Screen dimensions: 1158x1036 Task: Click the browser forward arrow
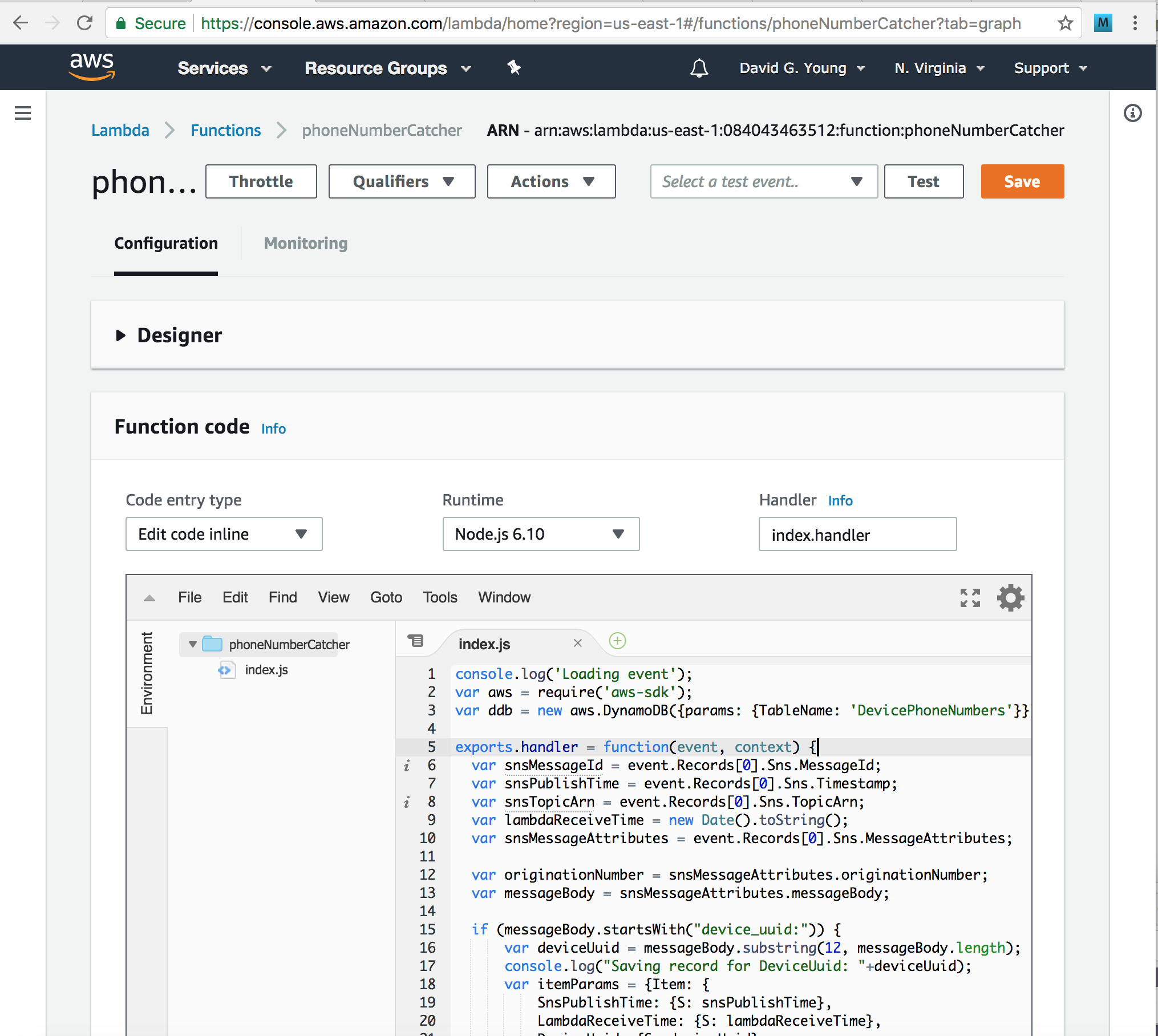coord(52,23)
